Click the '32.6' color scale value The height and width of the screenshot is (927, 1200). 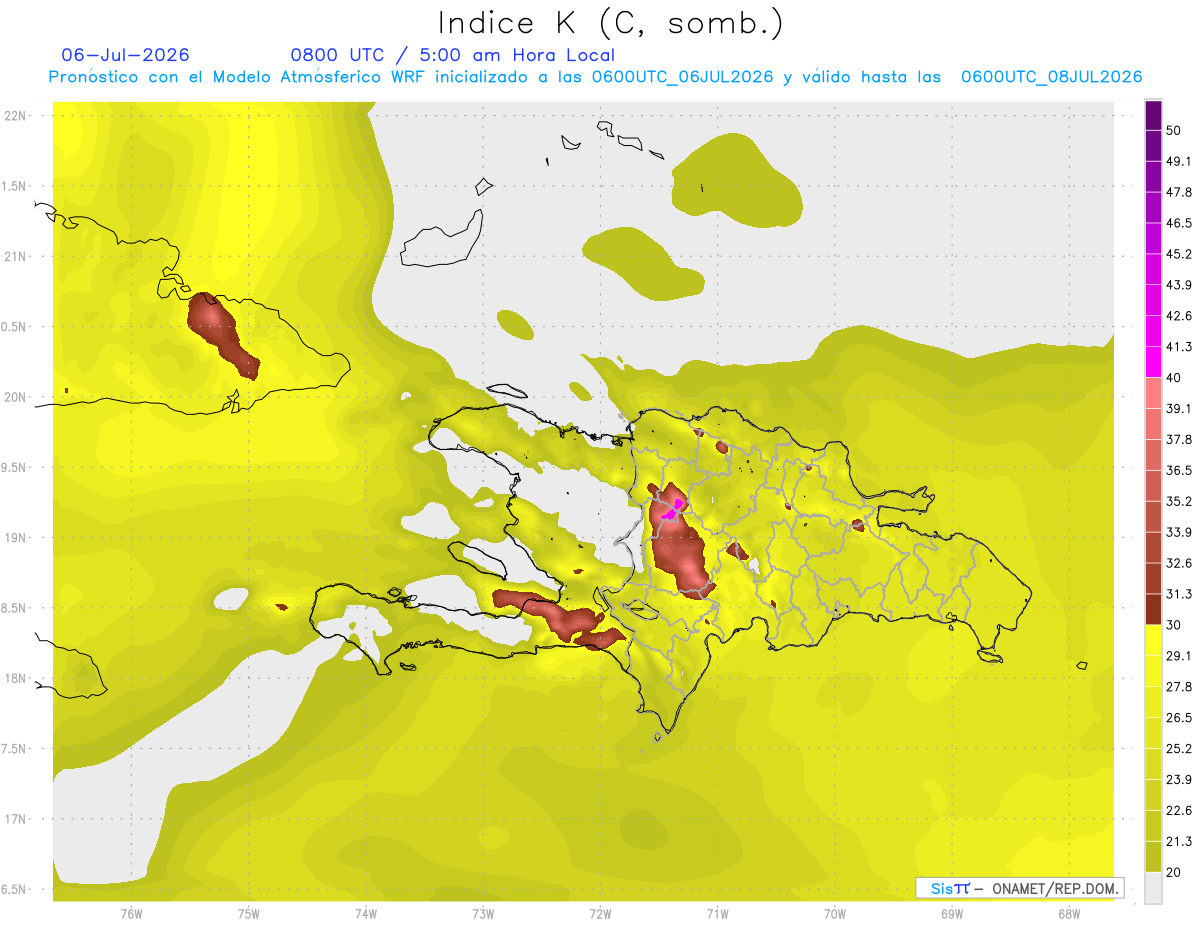[1179, 563]
